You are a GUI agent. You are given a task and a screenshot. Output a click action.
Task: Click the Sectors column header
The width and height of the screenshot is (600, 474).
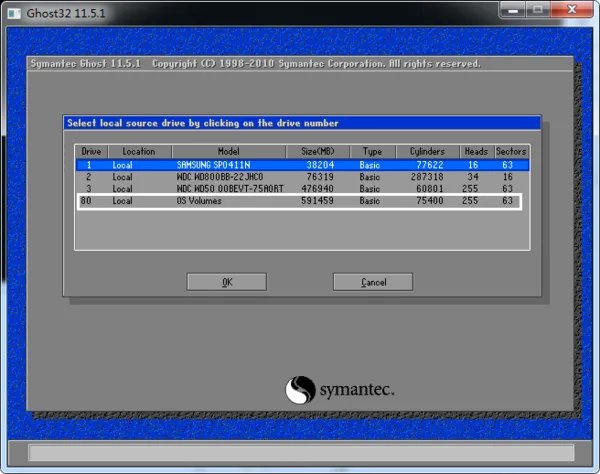click(511, 151)
